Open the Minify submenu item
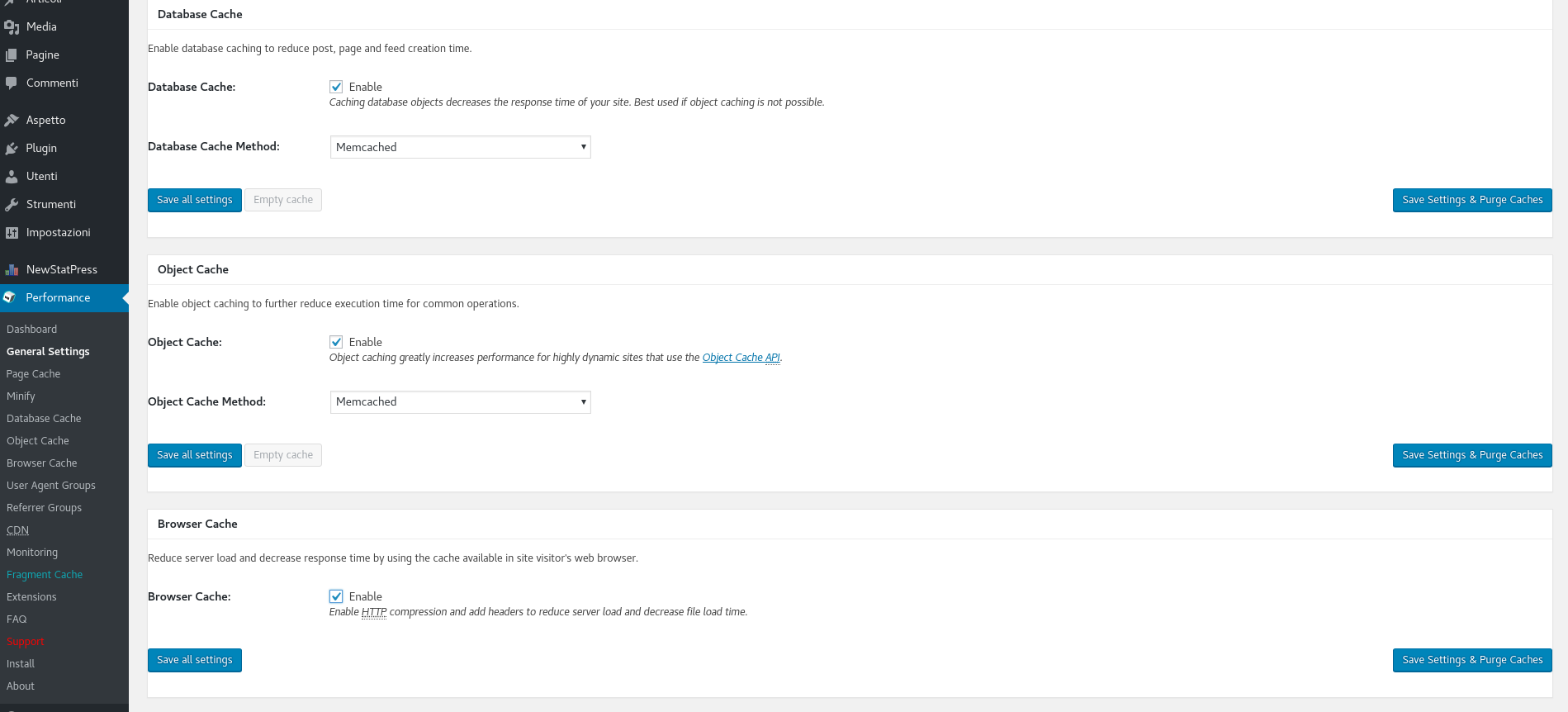Screen dimensions: 1568x712 pyautogui.click(x=21, y=396)
